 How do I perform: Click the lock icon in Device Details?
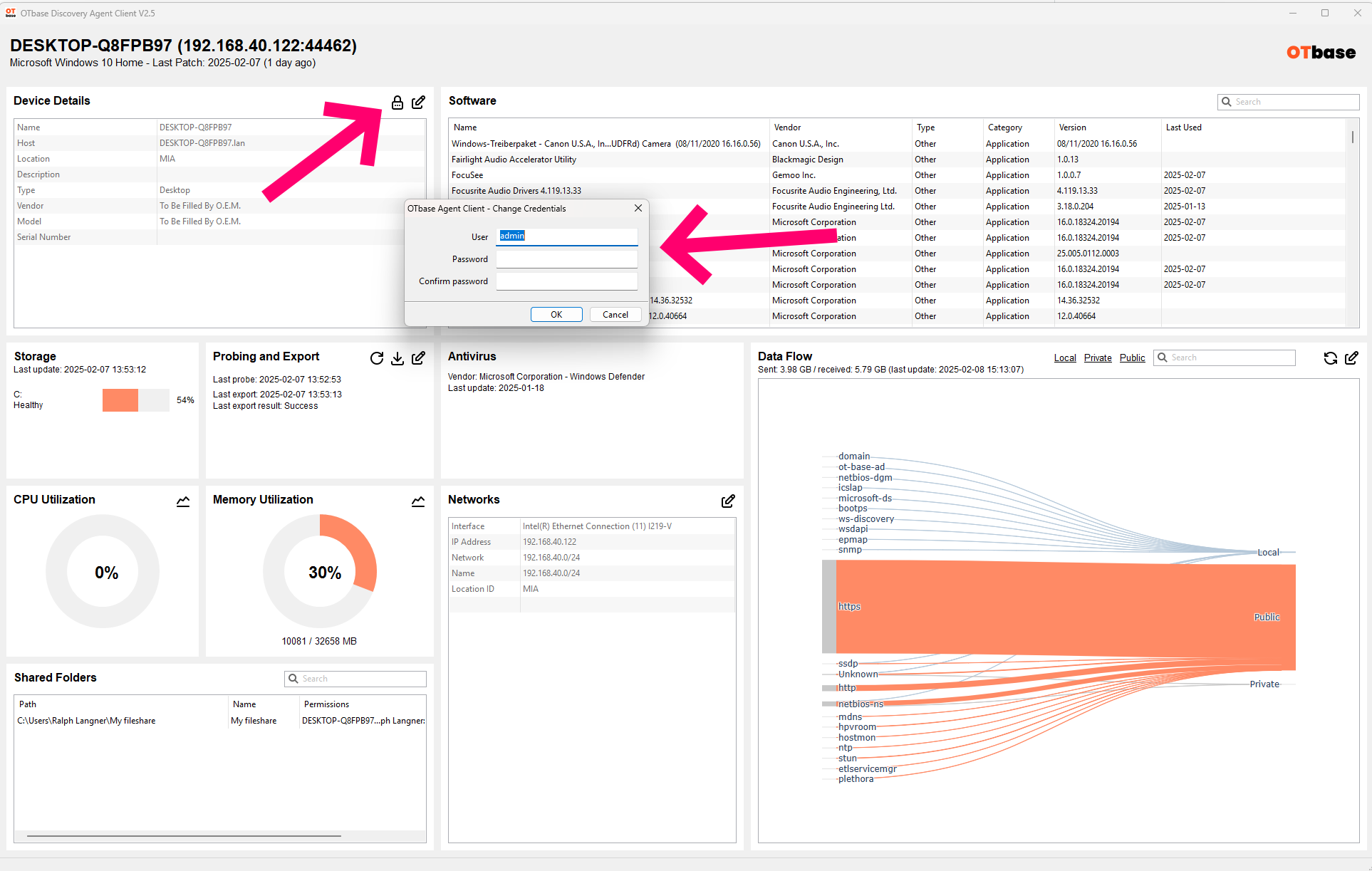point(397,103)
